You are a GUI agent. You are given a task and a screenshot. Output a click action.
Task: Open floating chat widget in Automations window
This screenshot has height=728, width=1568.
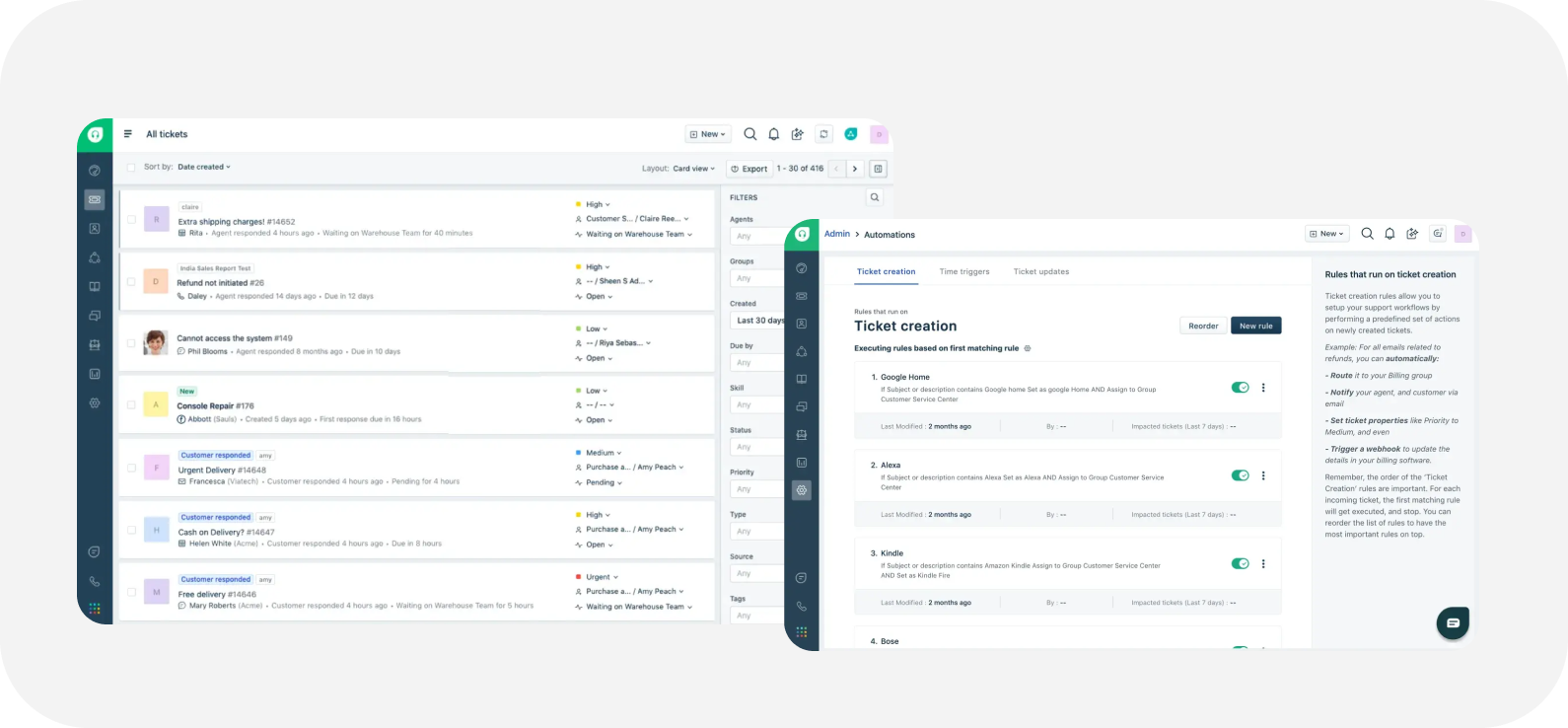coord(1453,622)
